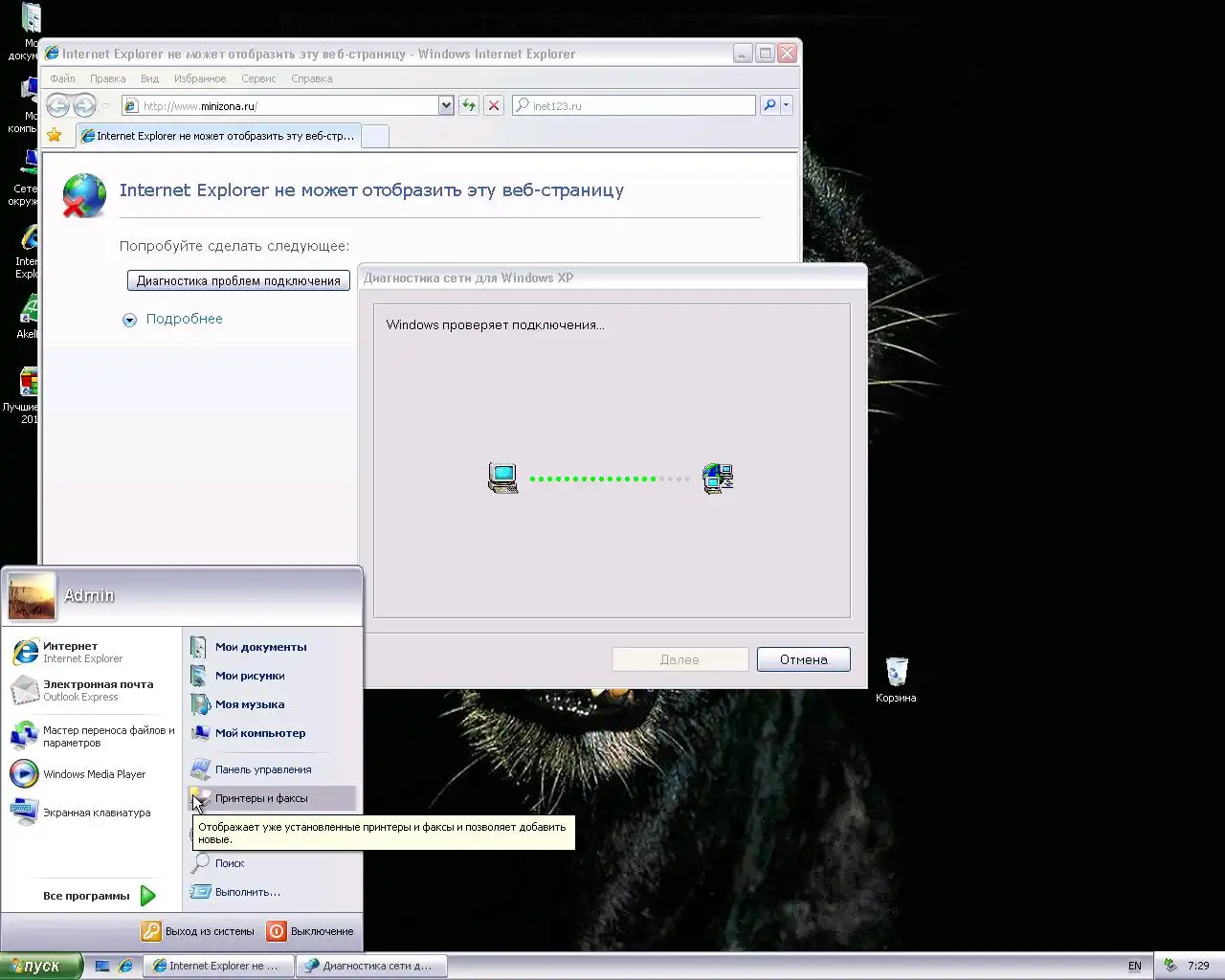Click the network tray icon near clock
Screen dimensions: 1225x980
click(1169, 966)
